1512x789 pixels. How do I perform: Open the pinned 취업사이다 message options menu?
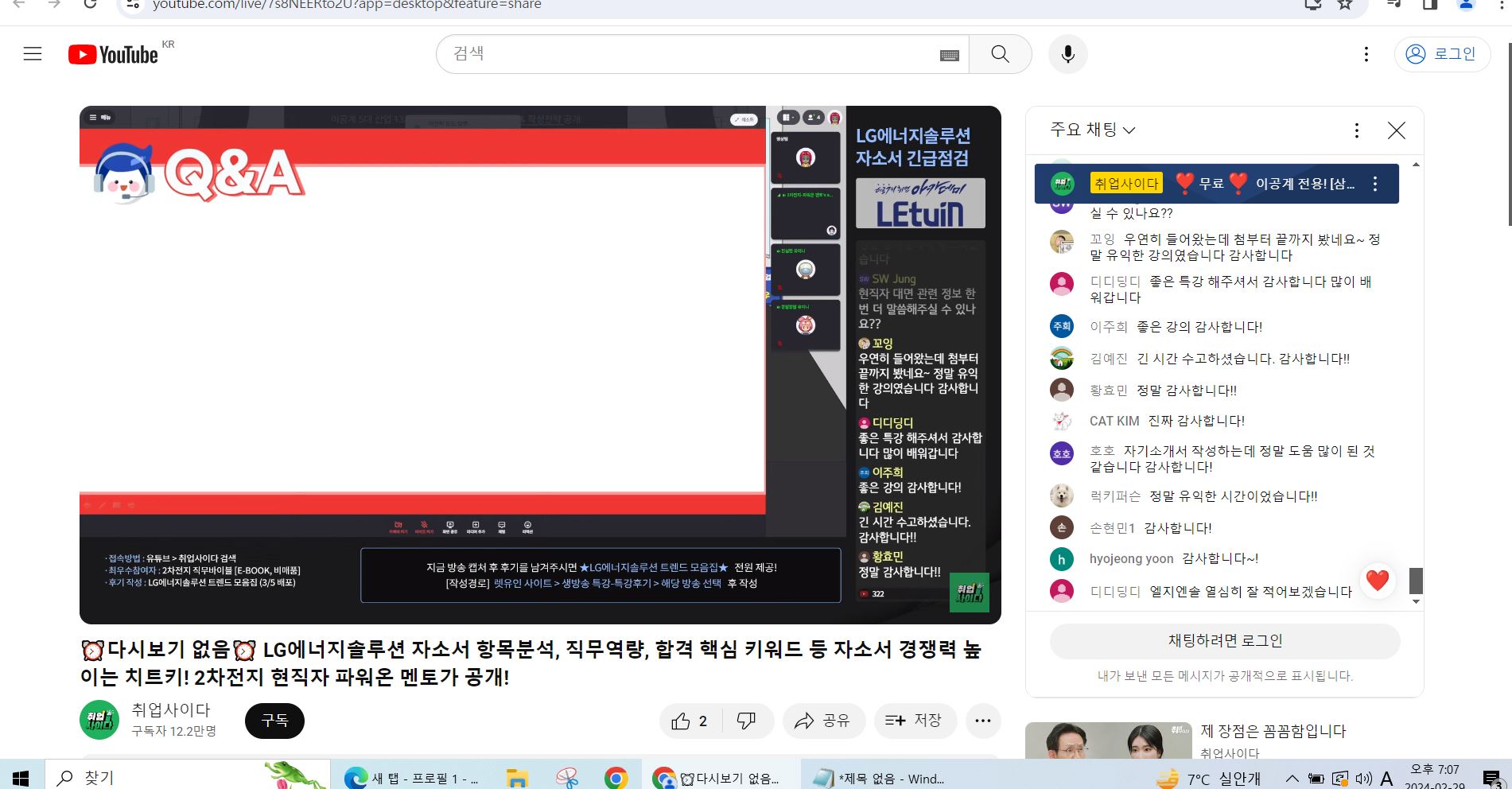(x=1375, y=184)
